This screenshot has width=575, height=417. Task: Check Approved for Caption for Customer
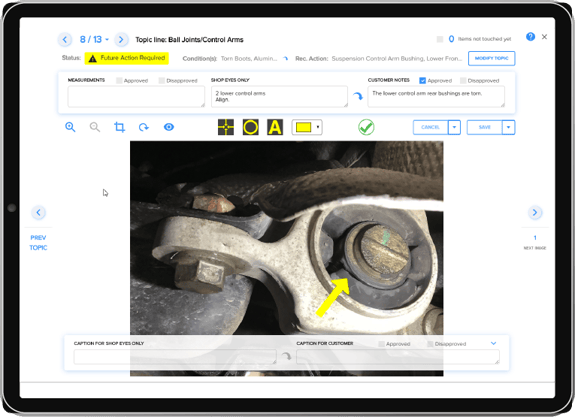[381, 344]
